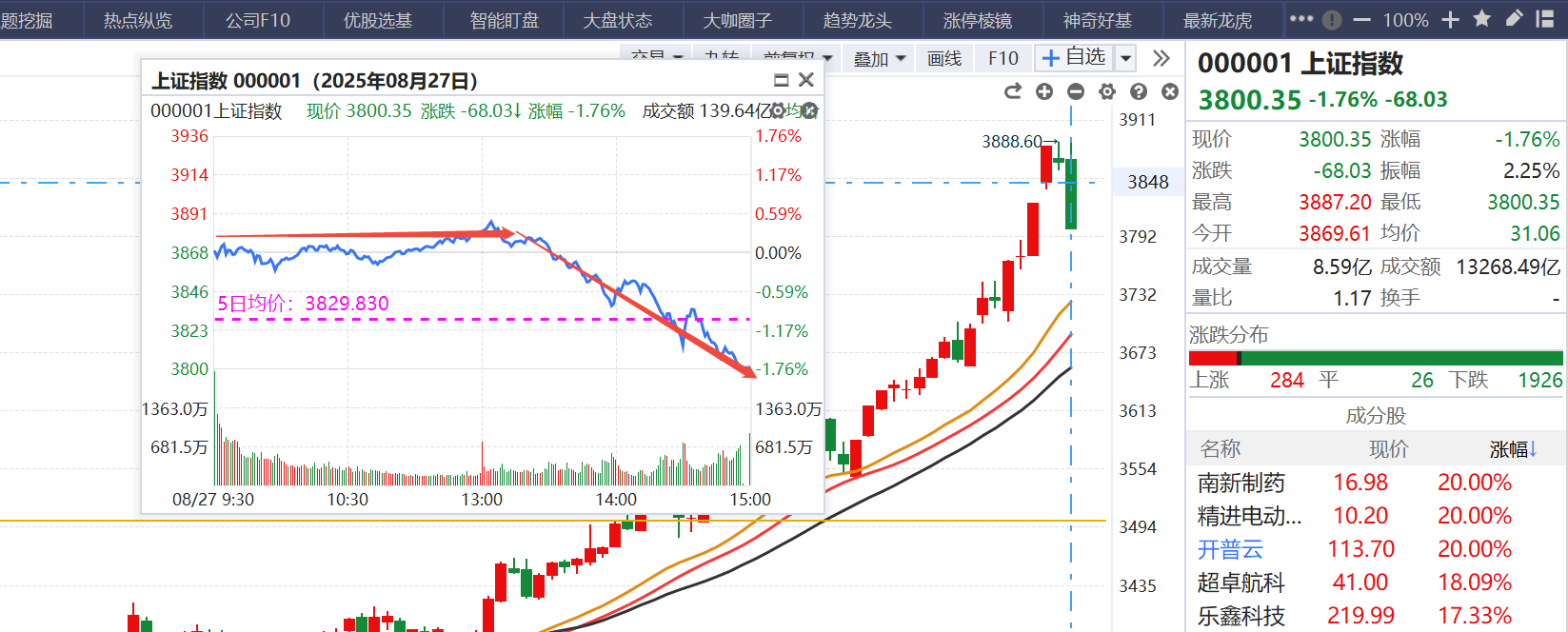Select stock 乐鑫科技 row
Image resolution: width=1568 pixels, height=632 pixels.
tap(1375, 616)
